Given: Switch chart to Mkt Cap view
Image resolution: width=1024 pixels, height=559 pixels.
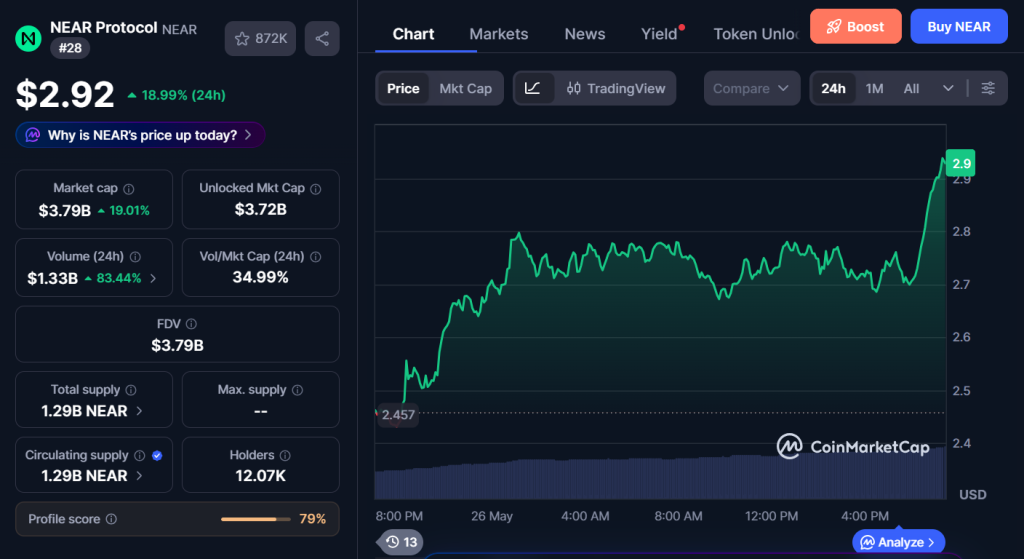Looking at the screenshot, I should [x=466, y=88].
